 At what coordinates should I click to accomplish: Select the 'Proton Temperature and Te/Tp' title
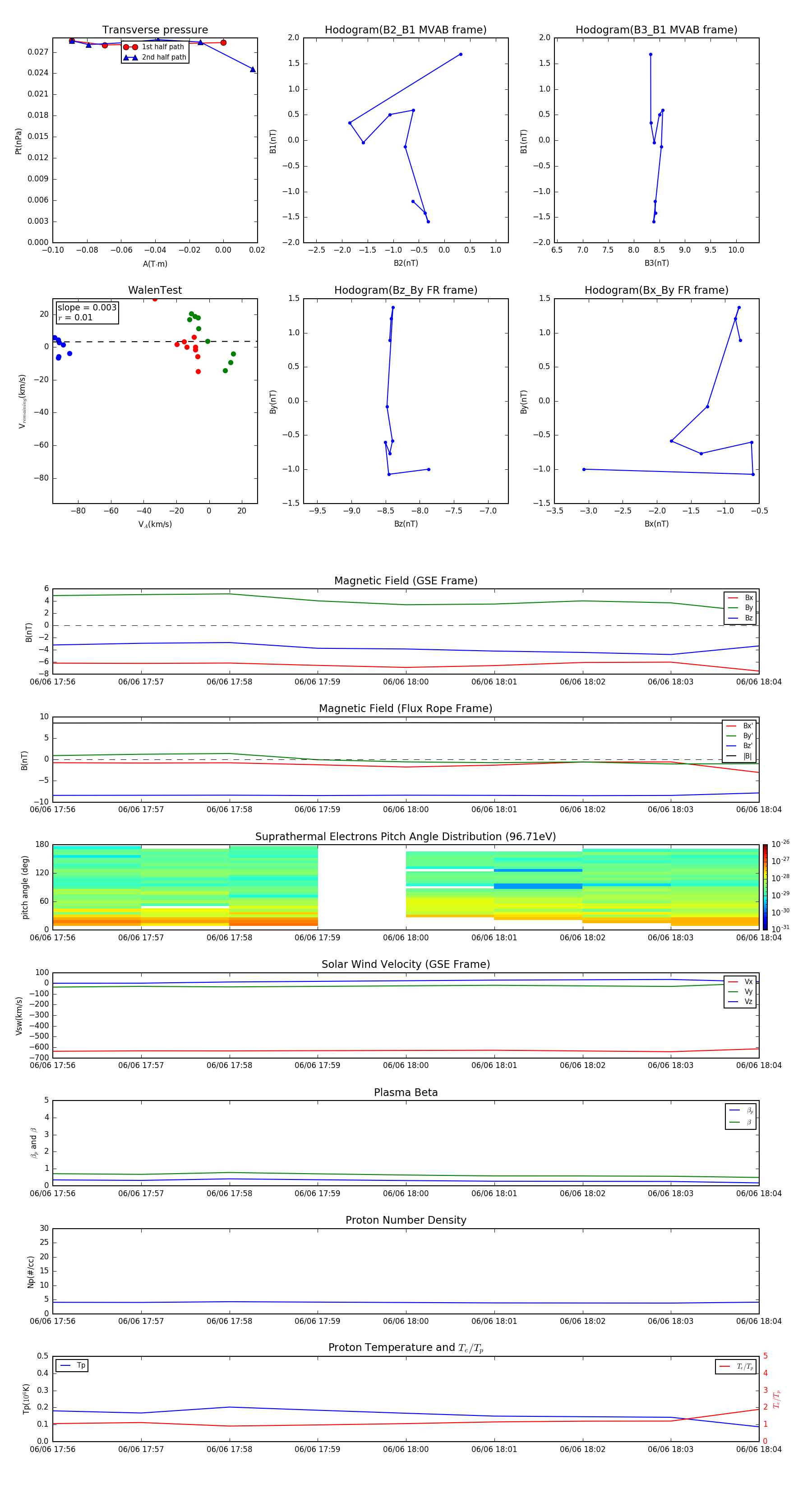[406, 1349]
